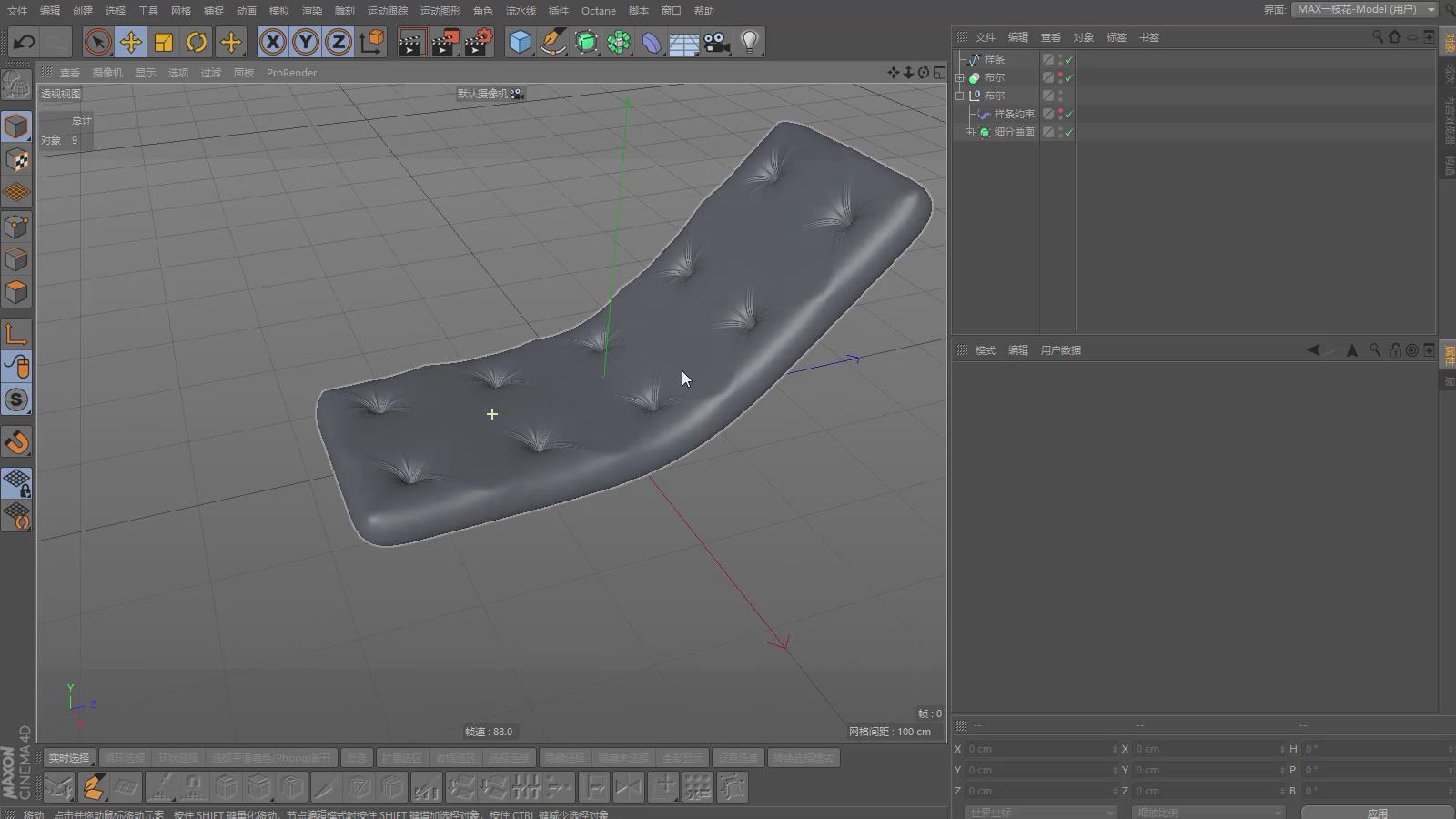This screenshot has width=1456, height=819.
Task: Click Render to Picture Viewer icon
Action: coord(445,42)
